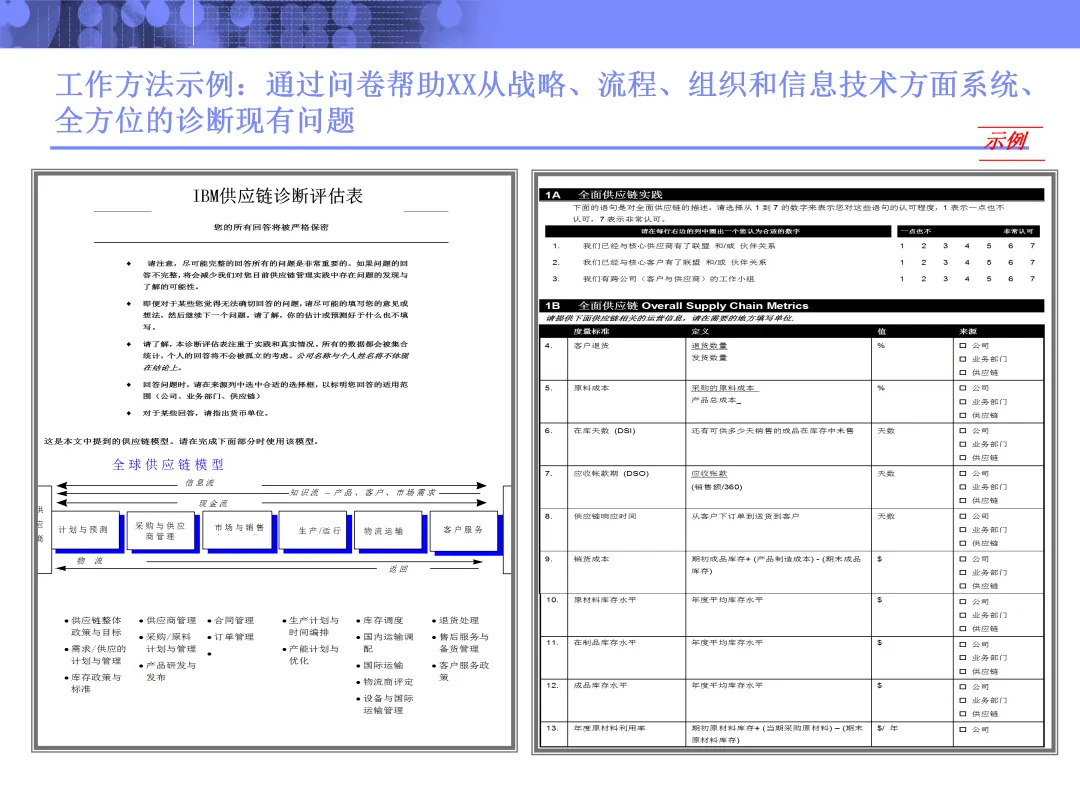This screenshot has width=1080, height=810.
Task: Select the 客户服务 box in the model
Action: tap(463, 530)
